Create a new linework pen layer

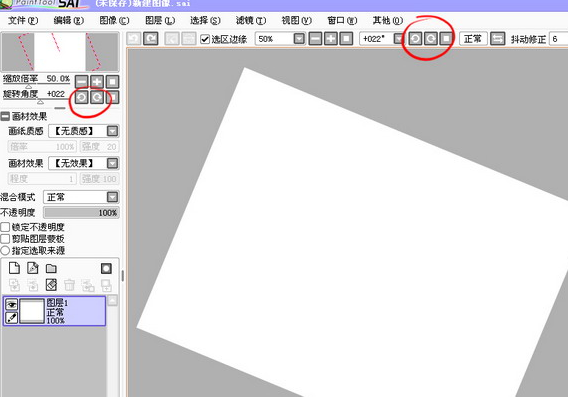[33, 268]
